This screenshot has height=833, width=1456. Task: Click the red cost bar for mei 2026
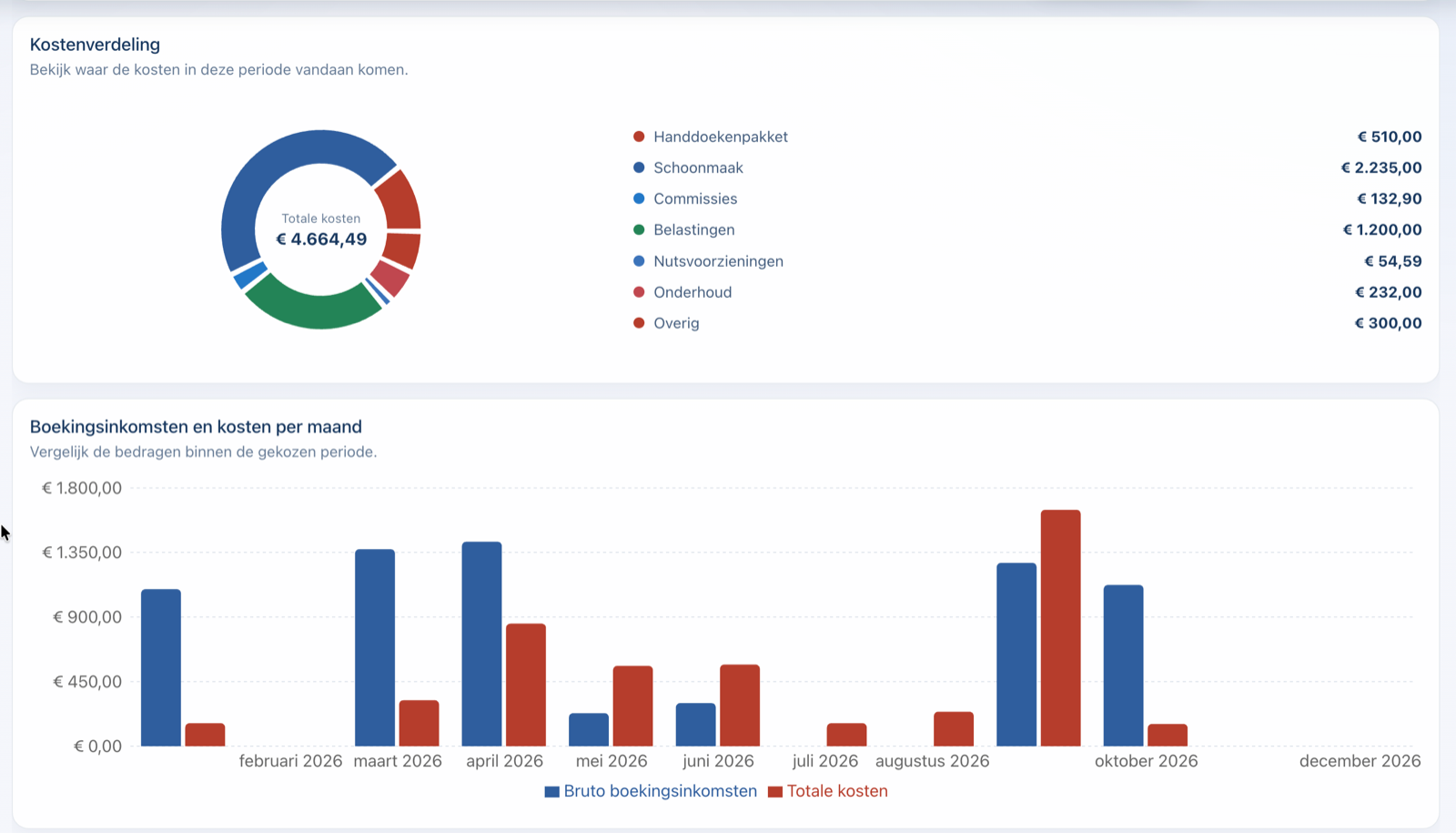tap(632, 706)
